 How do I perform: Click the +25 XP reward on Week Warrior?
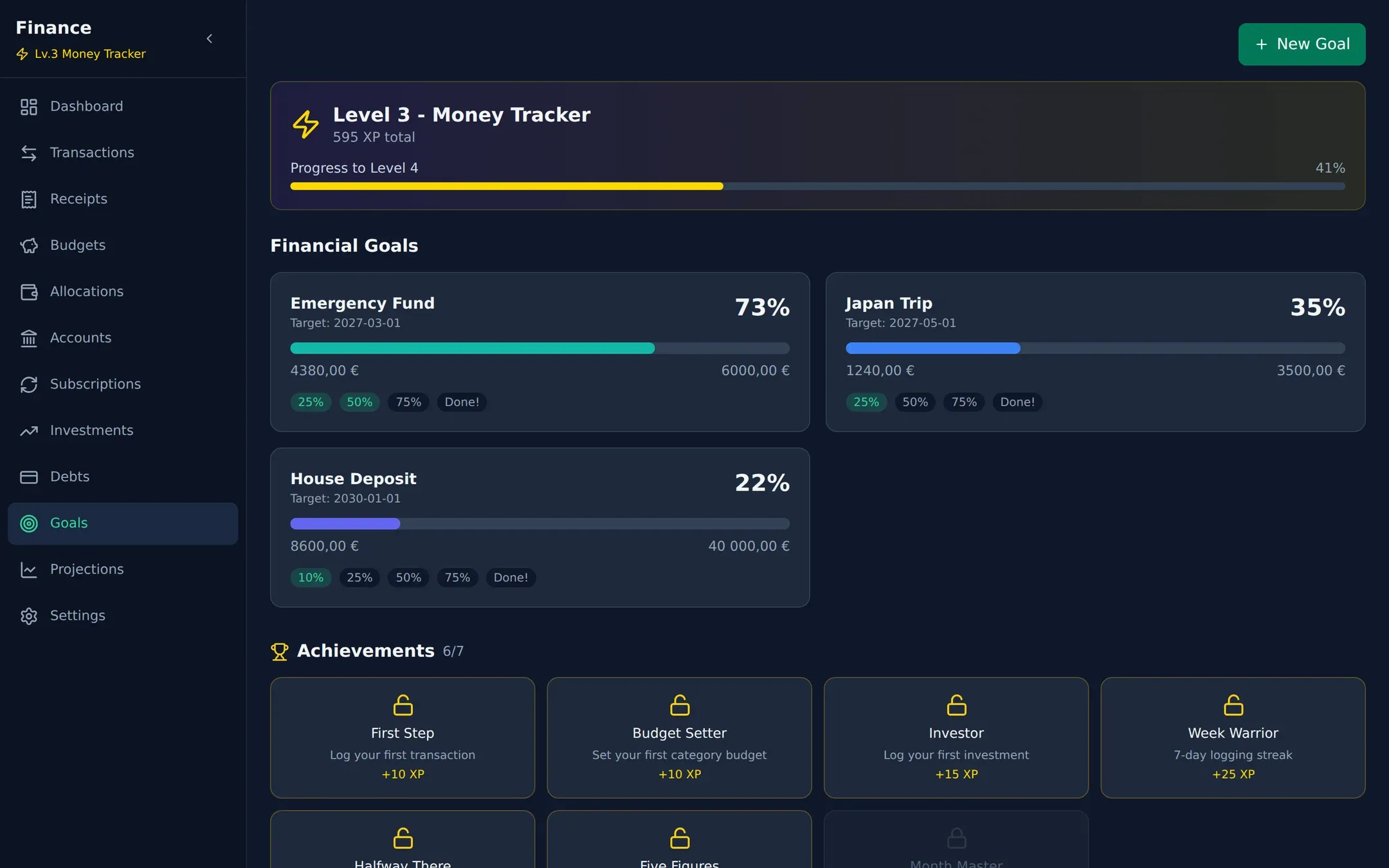click(x=1233, y=775)
